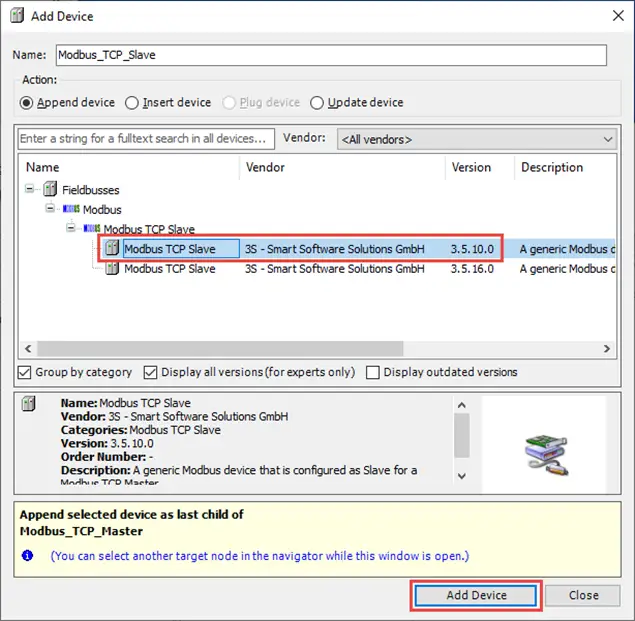Toggle Display all versions checkbox
The image size is (635, 621).
(150, 372)
